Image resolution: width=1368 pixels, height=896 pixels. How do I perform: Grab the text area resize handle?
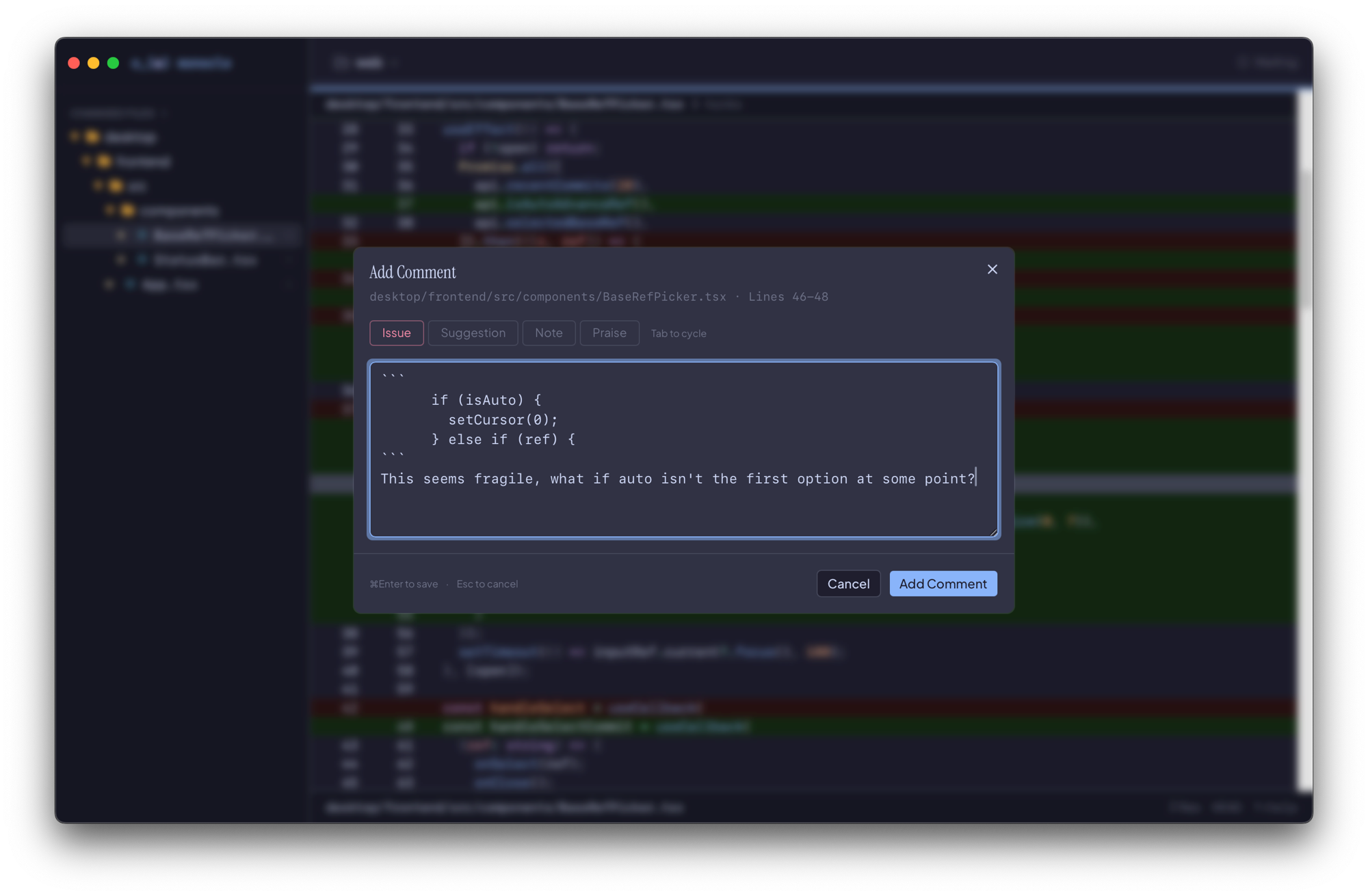pos(992,531)
